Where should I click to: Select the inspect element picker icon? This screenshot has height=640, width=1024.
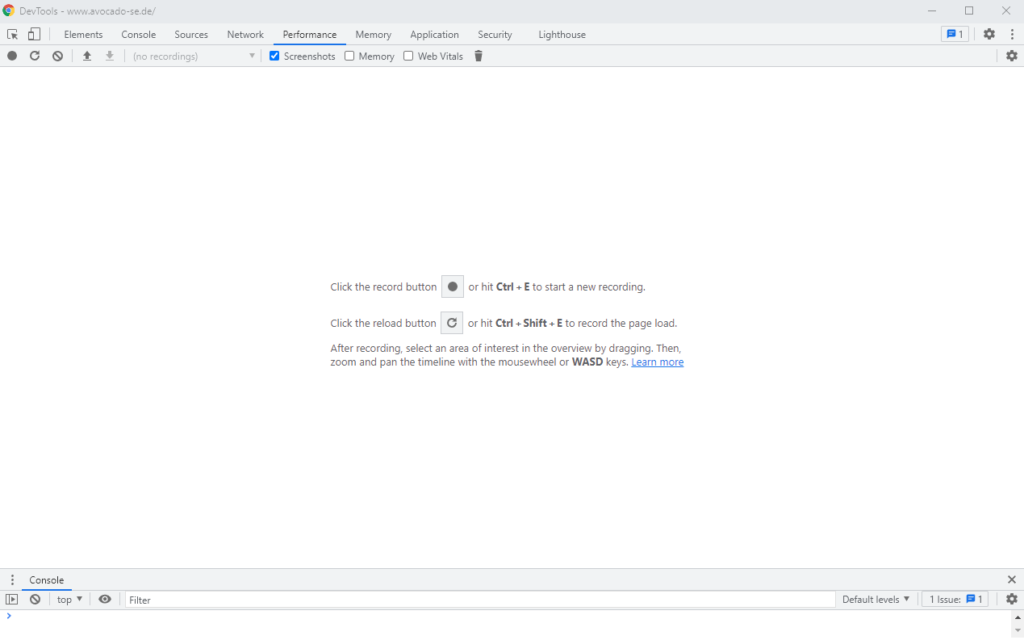[x=13, y=34]
